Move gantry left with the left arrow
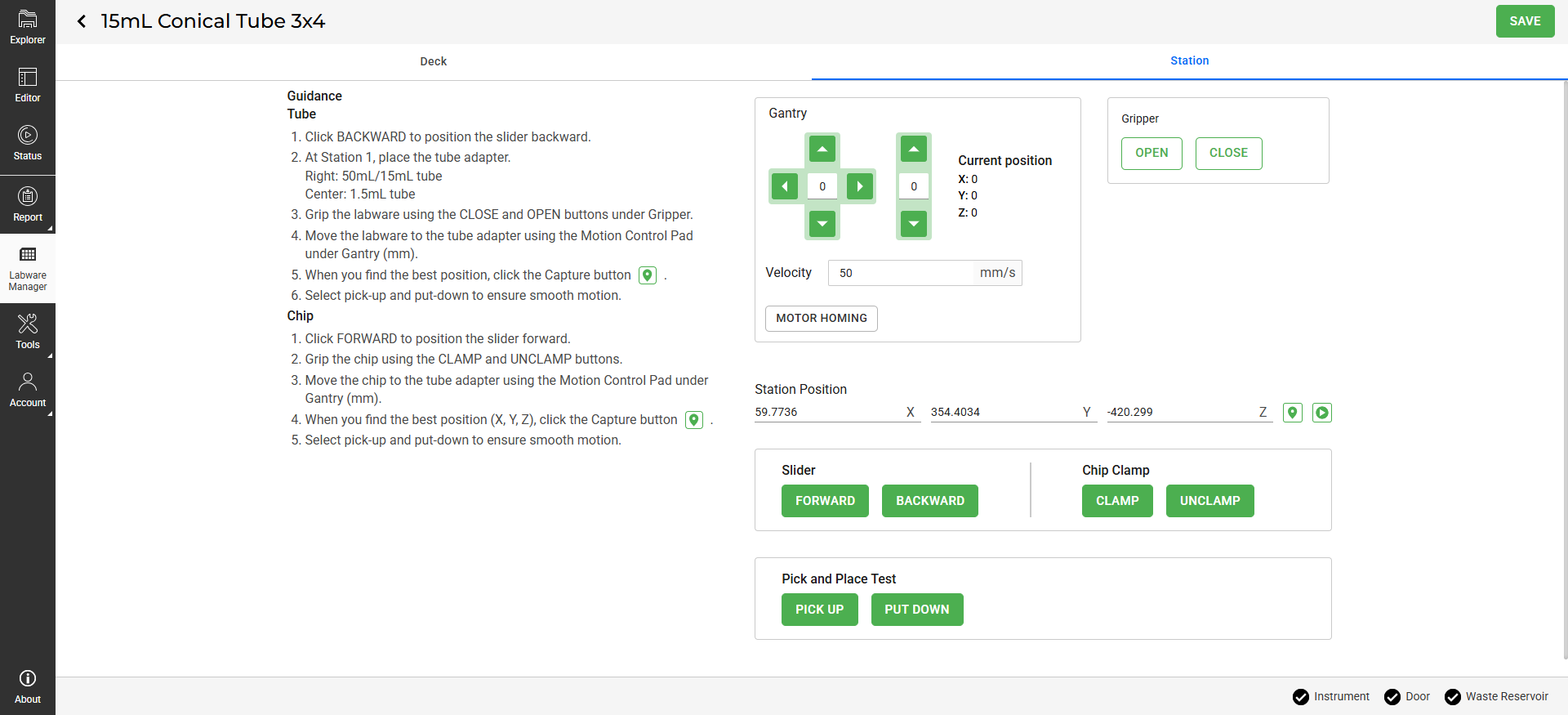1568x715 pixels. [784, 186]
